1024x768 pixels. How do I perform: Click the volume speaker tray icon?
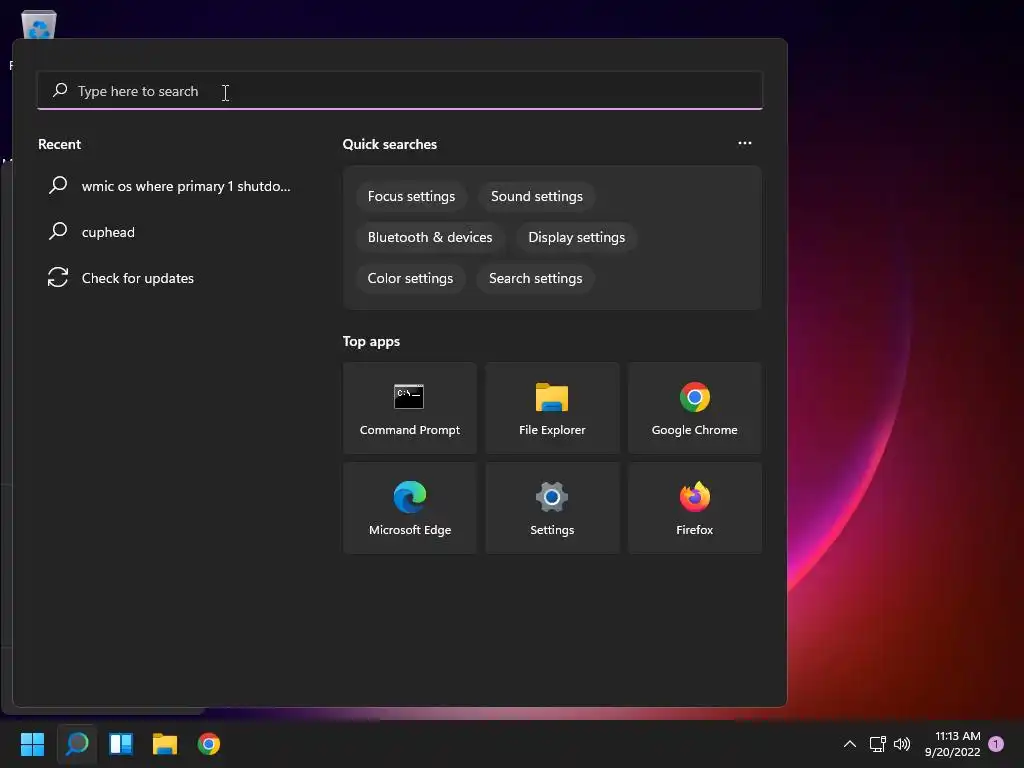pyautogui.click(x=902, y=744)
